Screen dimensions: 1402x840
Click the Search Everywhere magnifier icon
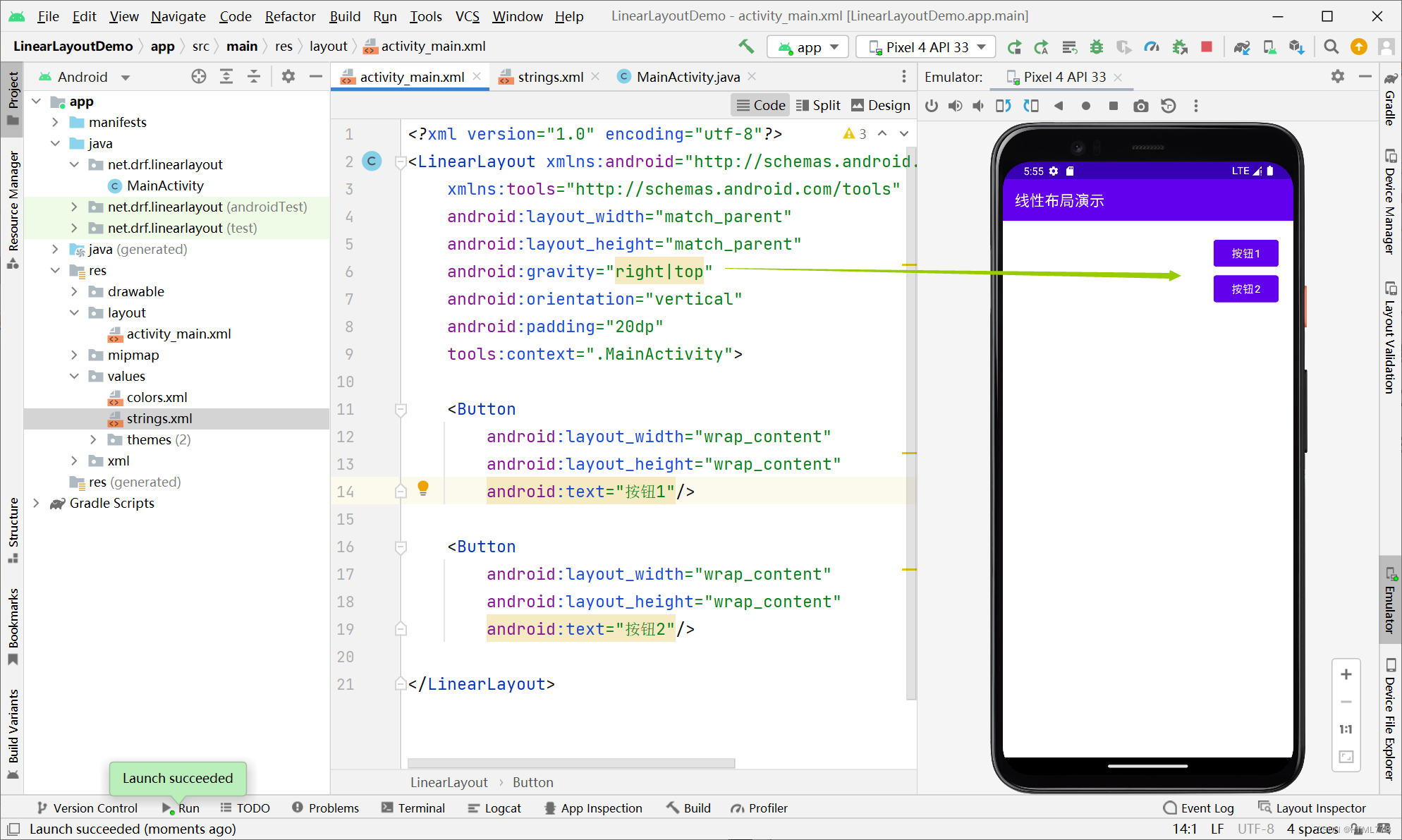pyautogui.click(x=1331, y=47)
